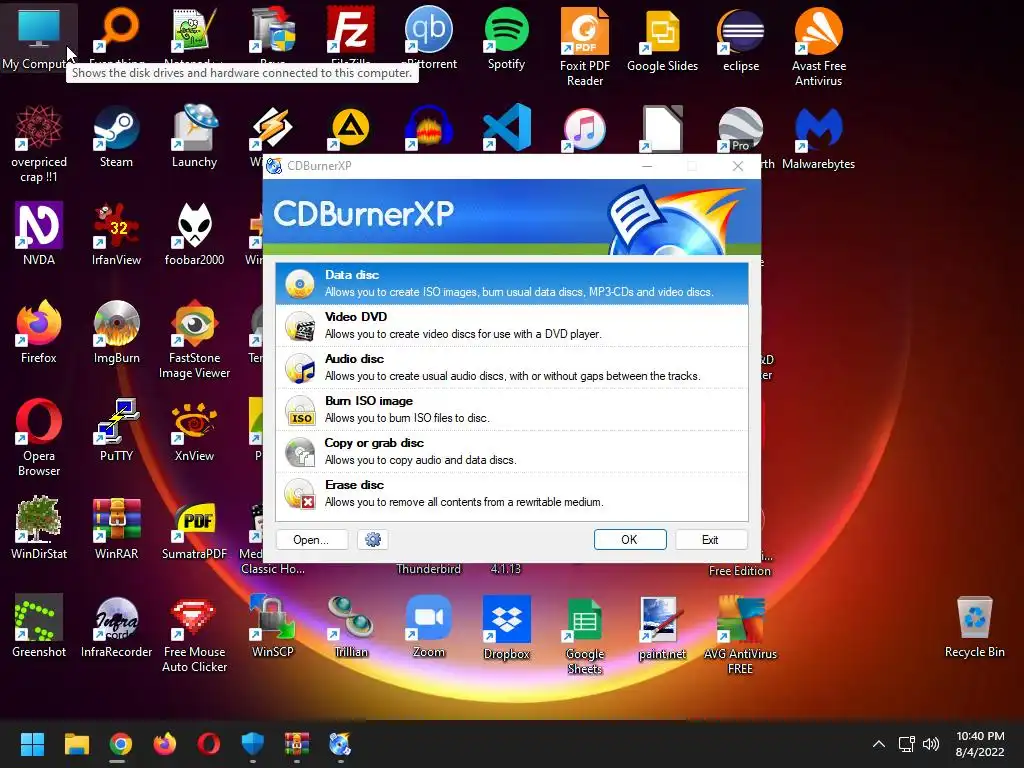Launch WinRAR from desktop
Screen dimensions: 1024x768
[x=116, y=528]
